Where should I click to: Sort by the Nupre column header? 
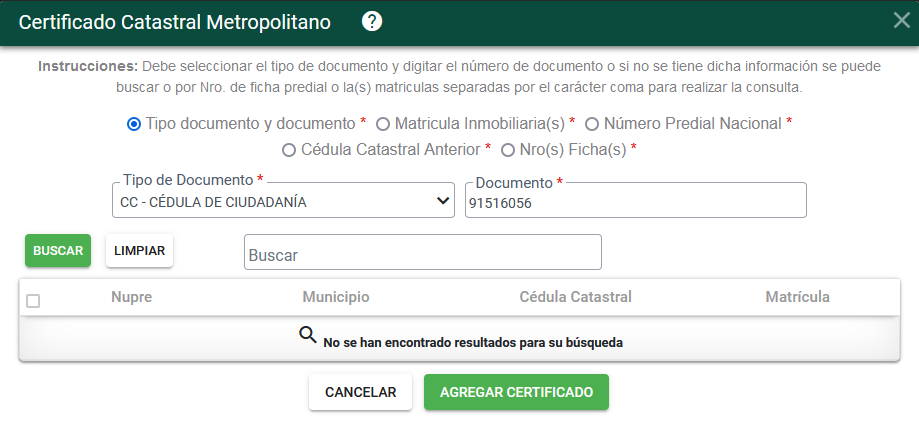[x=131, y=297]
